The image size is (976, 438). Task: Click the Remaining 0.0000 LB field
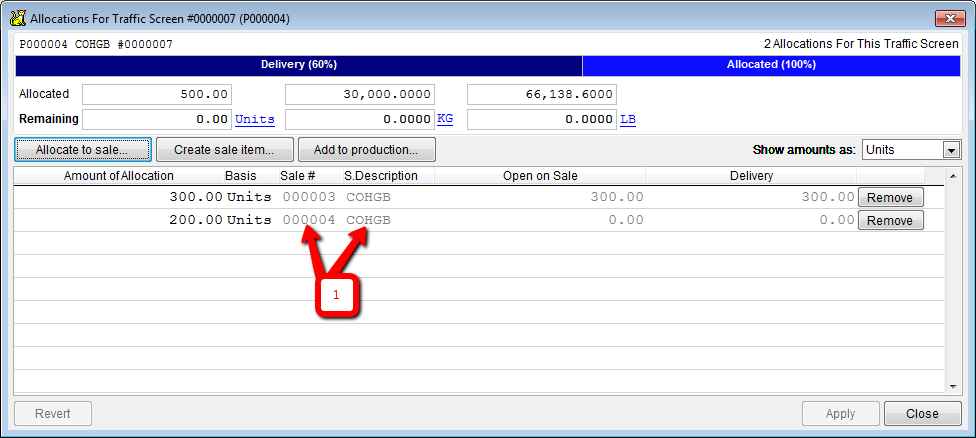[x=542, y=119]
